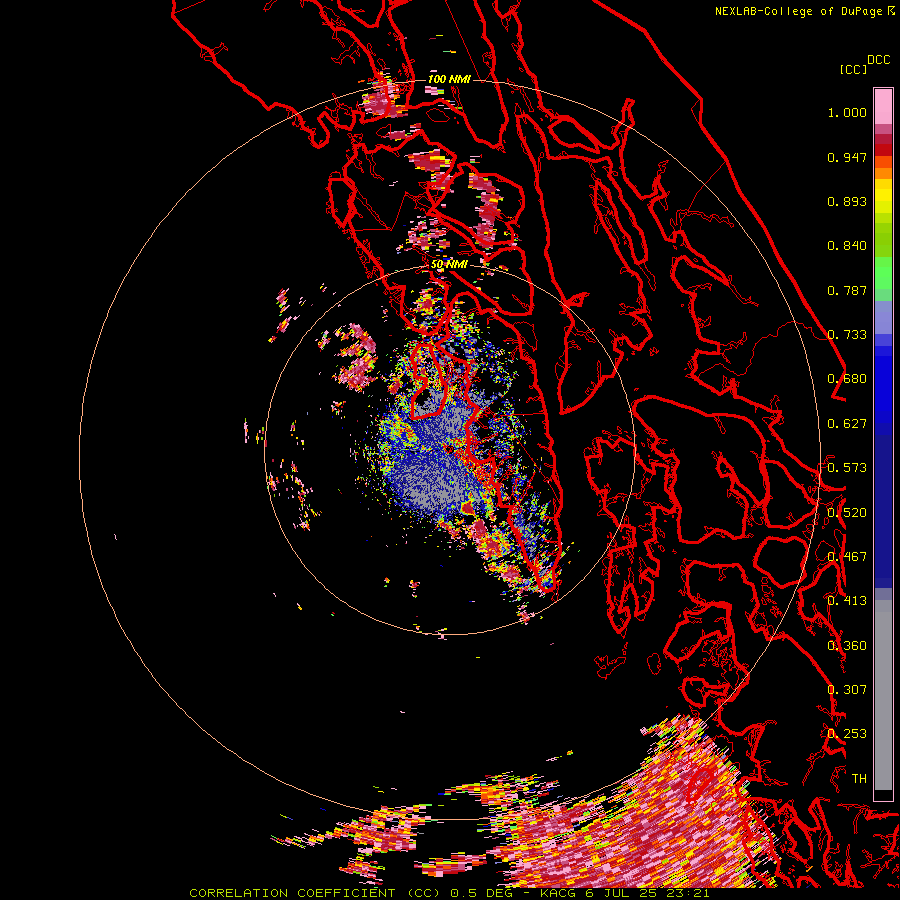
Task: Click the TH threshold label on the scale
Action: point(859,779)
